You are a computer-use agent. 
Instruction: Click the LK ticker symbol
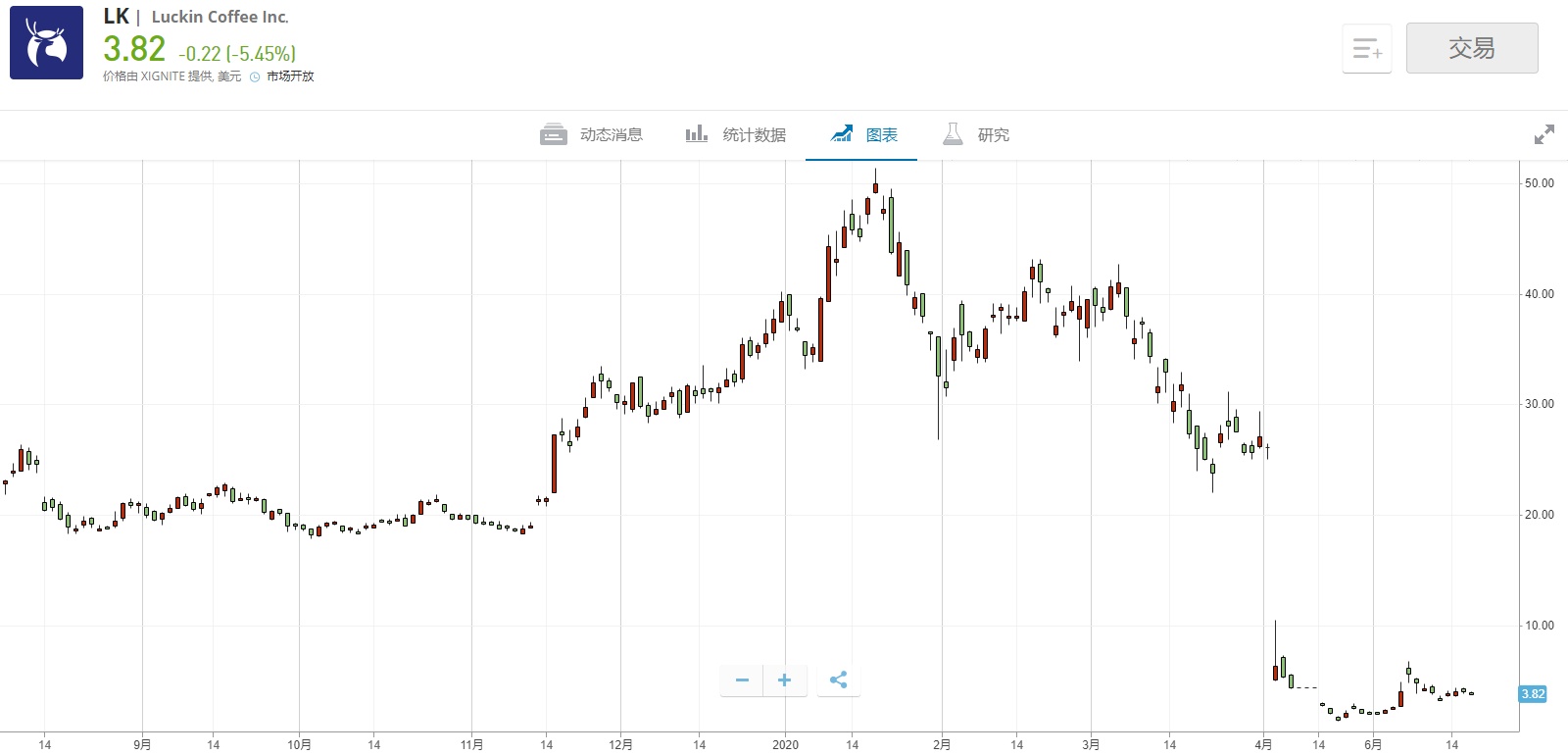click(x=116, y=17)
